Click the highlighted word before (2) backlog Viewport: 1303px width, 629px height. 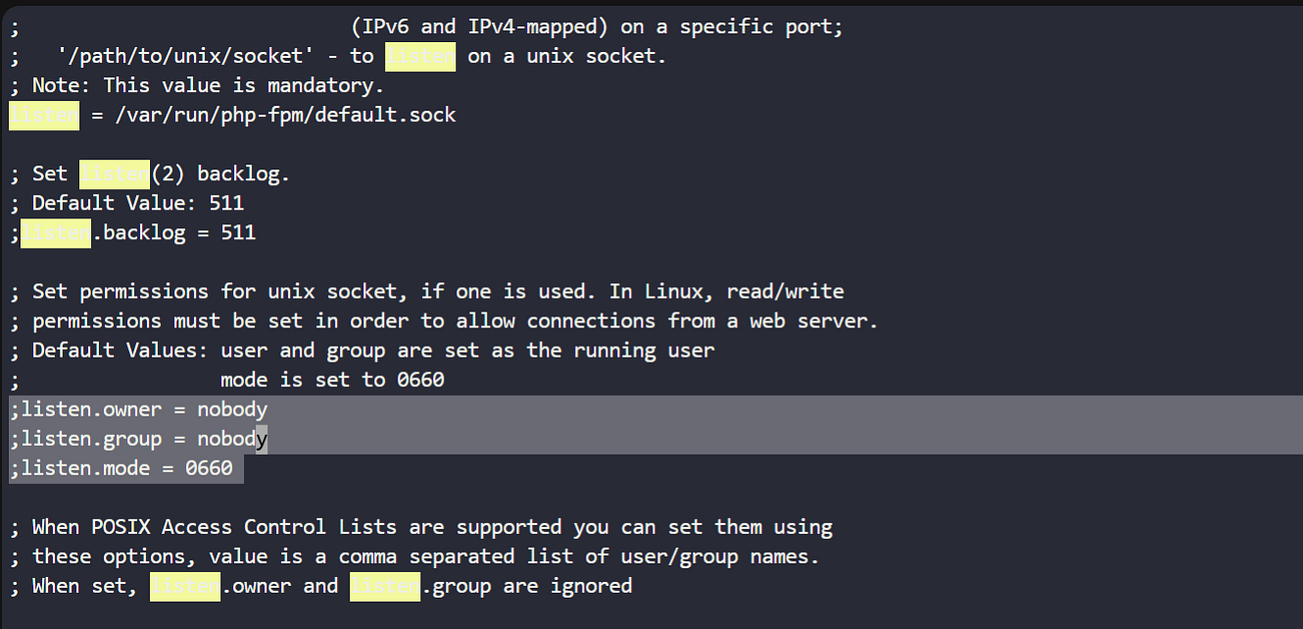114,174
